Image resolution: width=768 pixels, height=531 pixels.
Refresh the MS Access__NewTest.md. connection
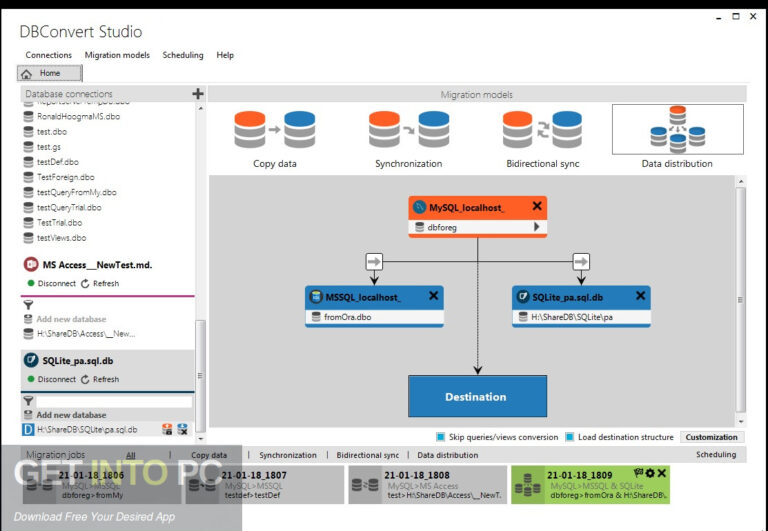pyautogui.click(x=100, y=284)
